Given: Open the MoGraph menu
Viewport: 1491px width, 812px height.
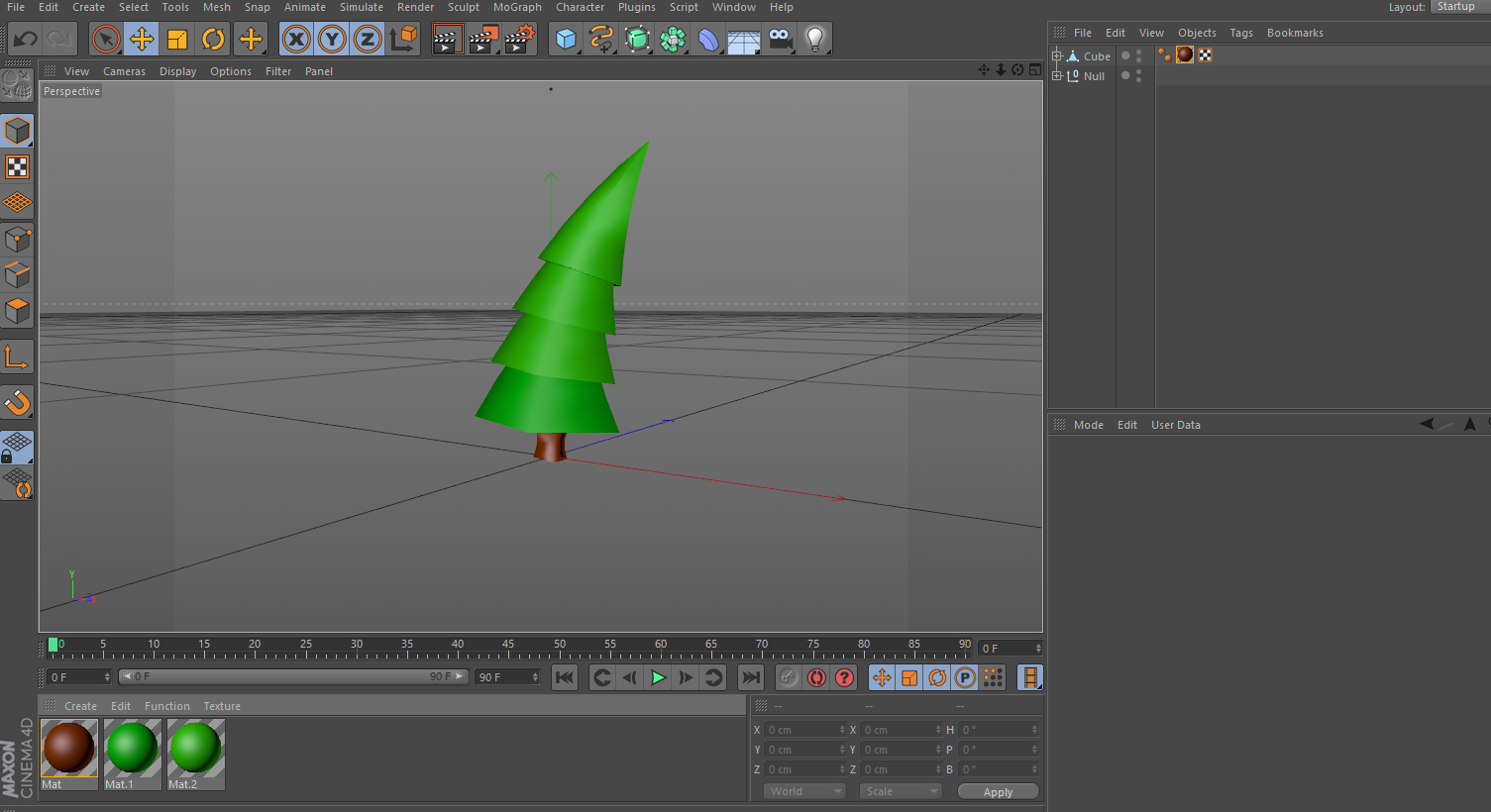Looking at the screenshot, I should coord(516,7).
